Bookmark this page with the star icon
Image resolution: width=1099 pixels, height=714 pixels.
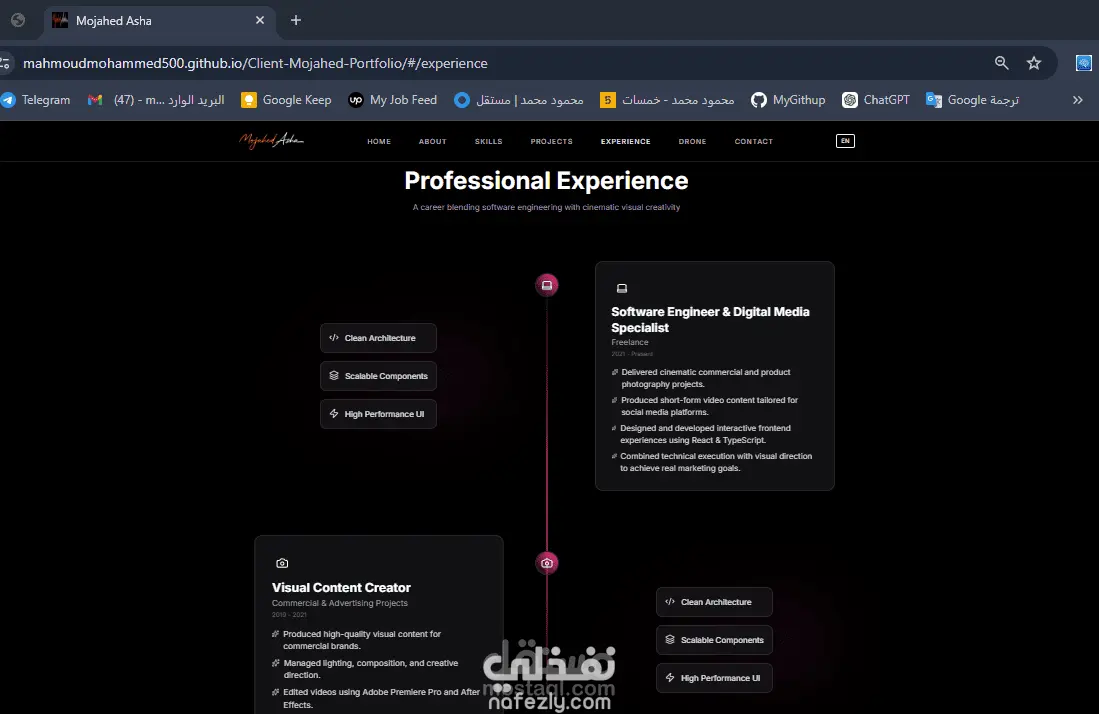1034,63
